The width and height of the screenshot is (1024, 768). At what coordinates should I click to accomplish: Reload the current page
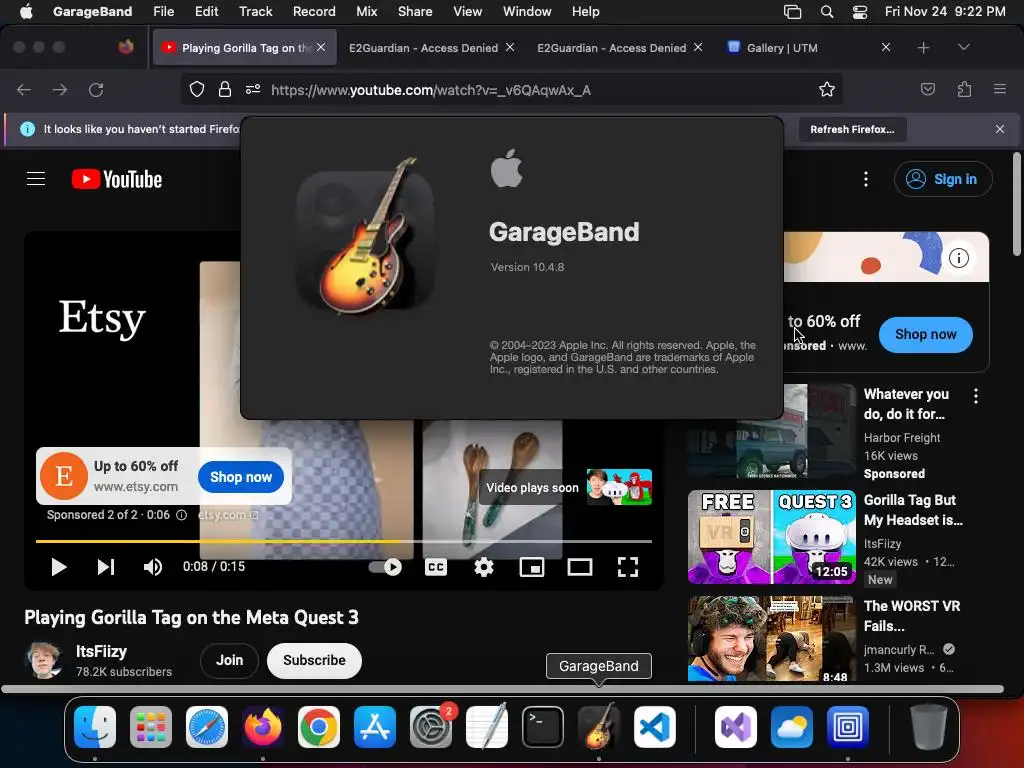coord(96,89)
